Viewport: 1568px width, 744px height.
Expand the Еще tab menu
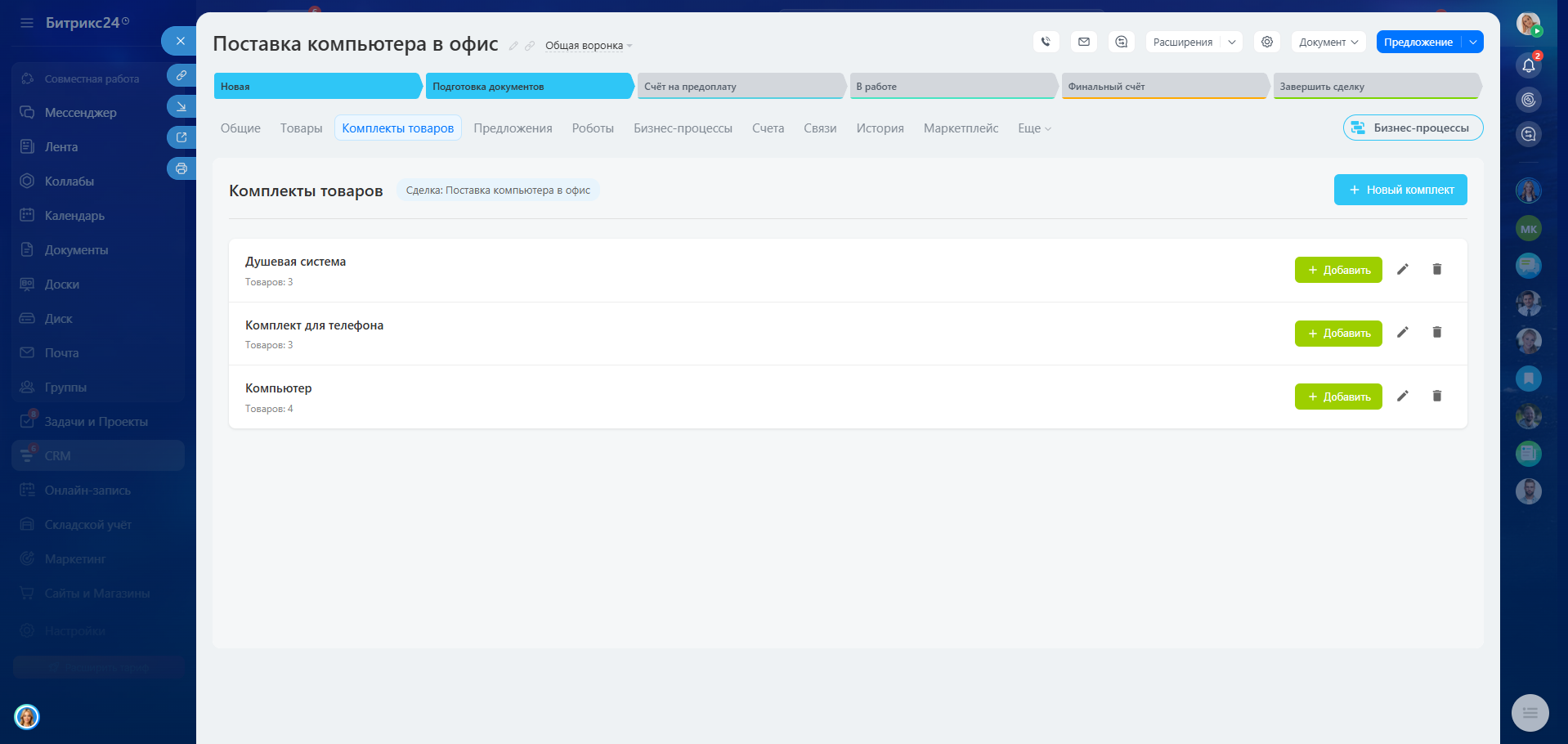coord(1033,128)
